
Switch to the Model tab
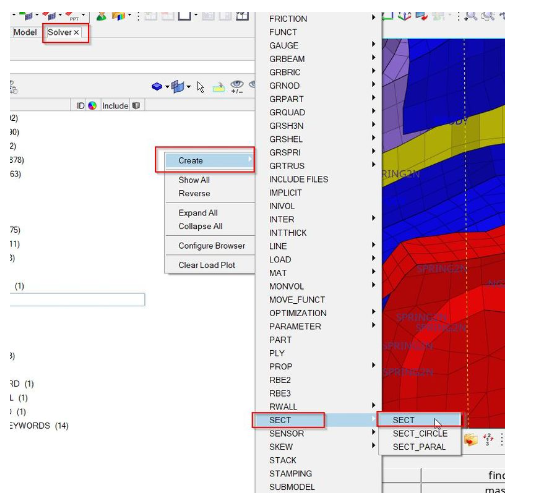click(x=25, y=33)
